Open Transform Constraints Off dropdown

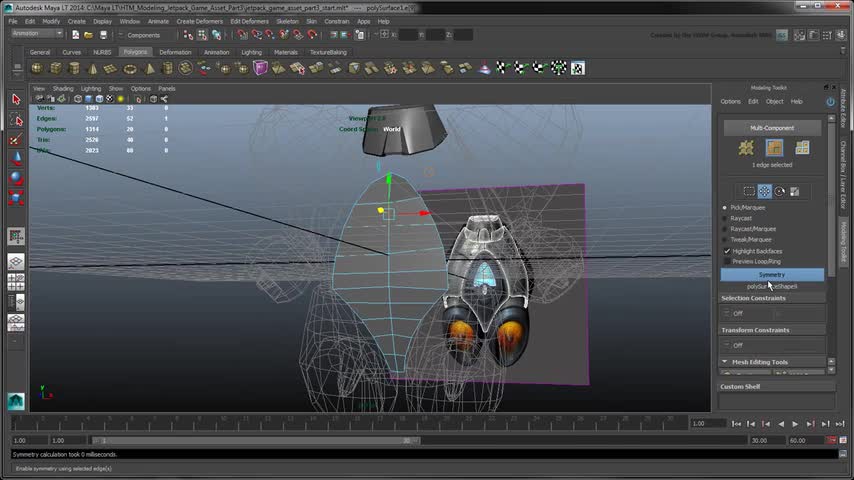772,345
